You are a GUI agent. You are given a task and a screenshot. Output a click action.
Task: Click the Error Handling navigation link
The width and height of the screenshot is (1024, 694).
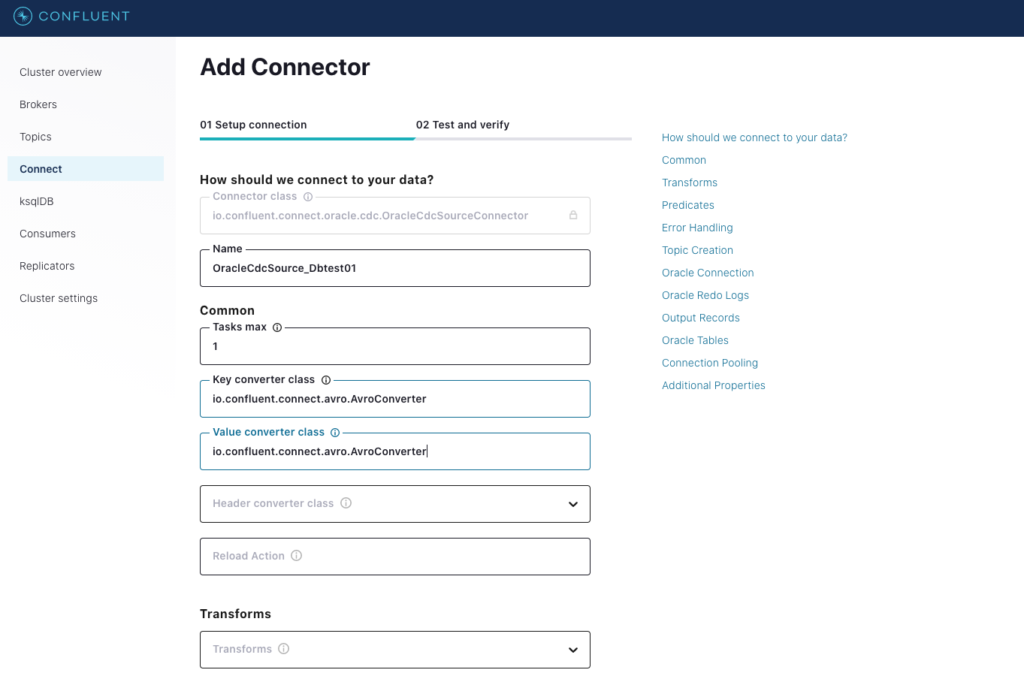697,227
